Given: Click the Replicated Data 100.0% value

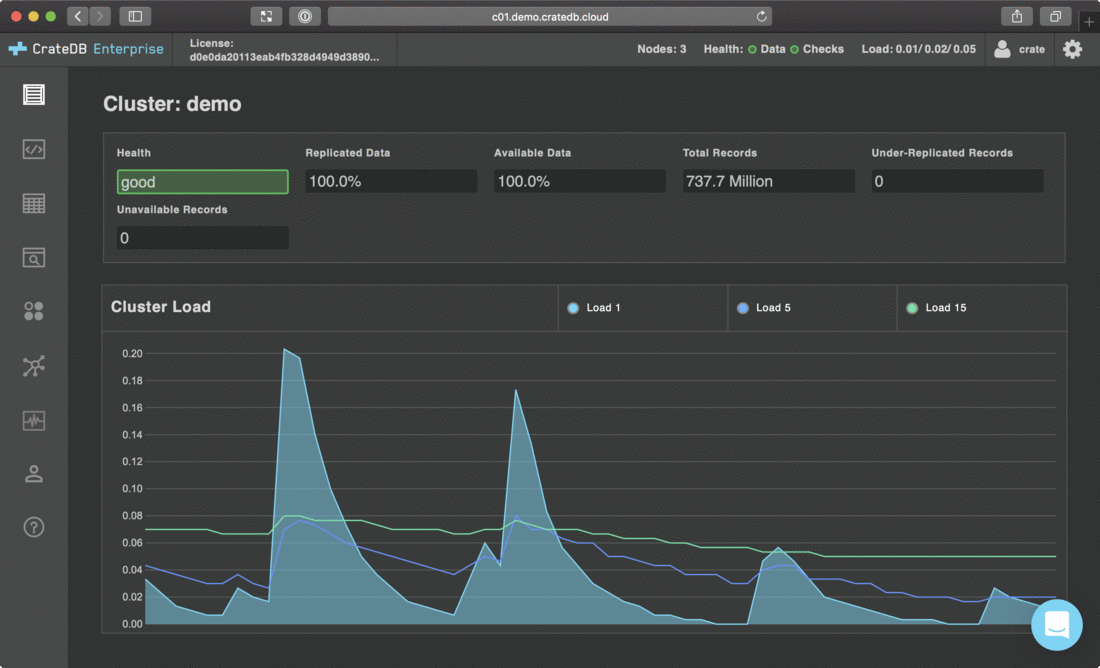Looking at the screenshot, I should point(391,181).
